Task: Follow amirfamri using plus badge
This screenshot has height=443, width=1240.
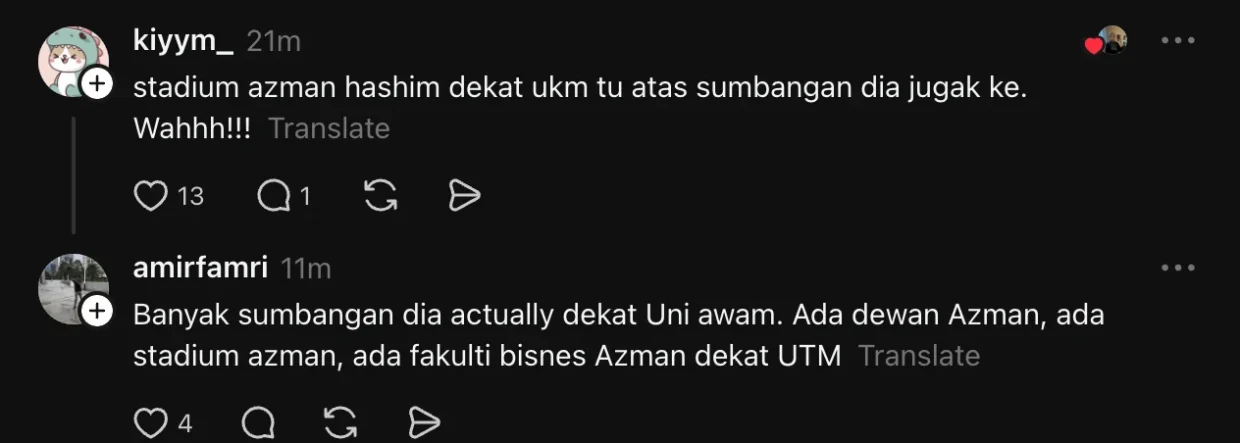Action: (96, 313)
